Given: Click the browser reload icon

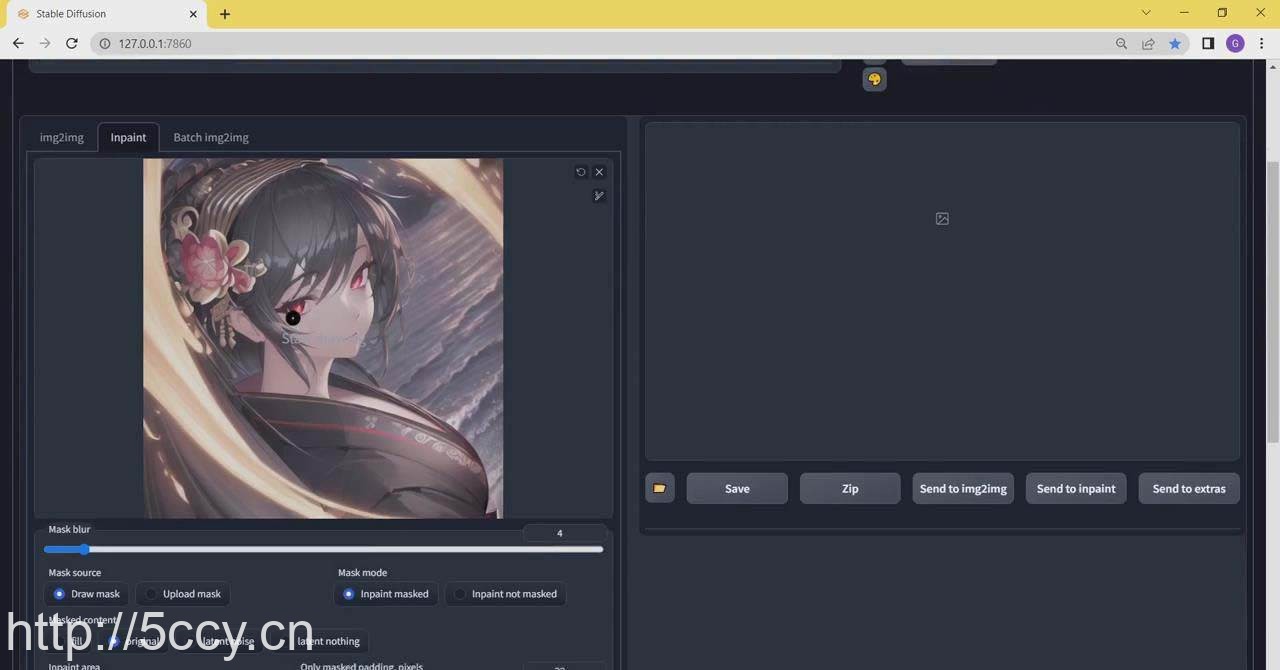Looking at the screenshot, I should pyautogui.click(x=72, y=43).
